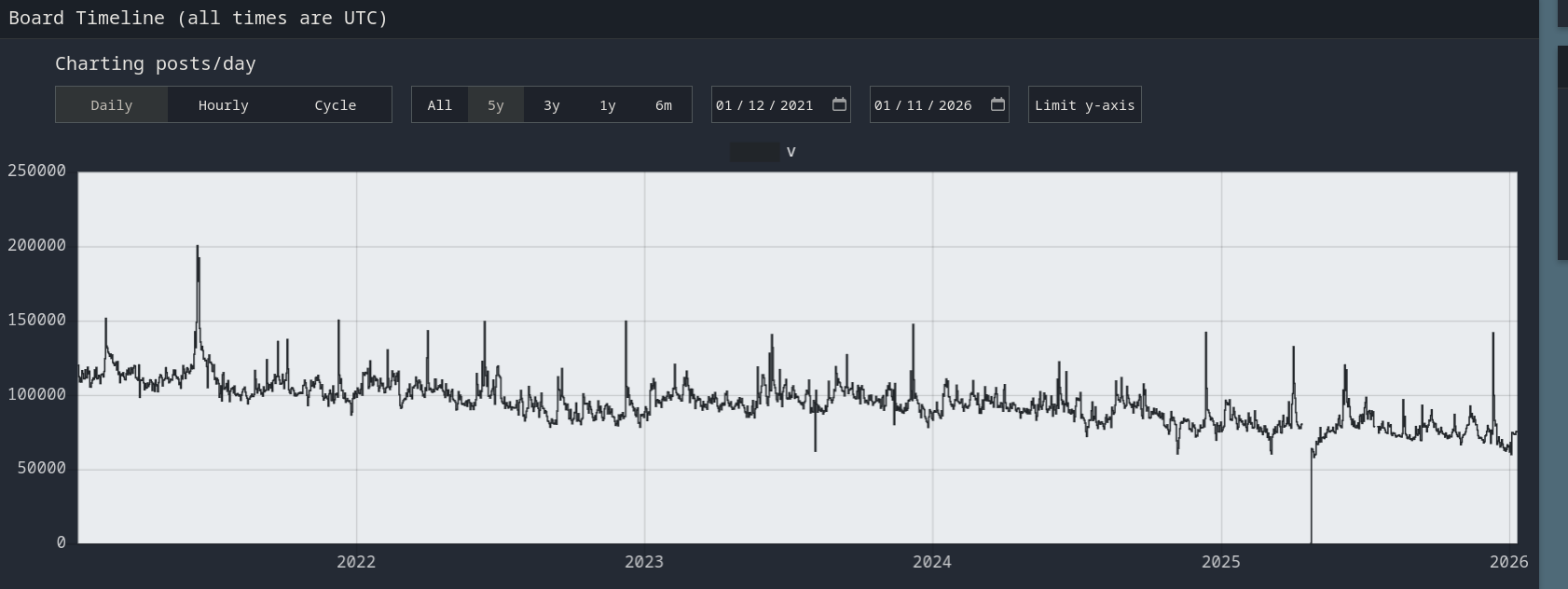Click the Board Timeline header text

pos(199,18)
